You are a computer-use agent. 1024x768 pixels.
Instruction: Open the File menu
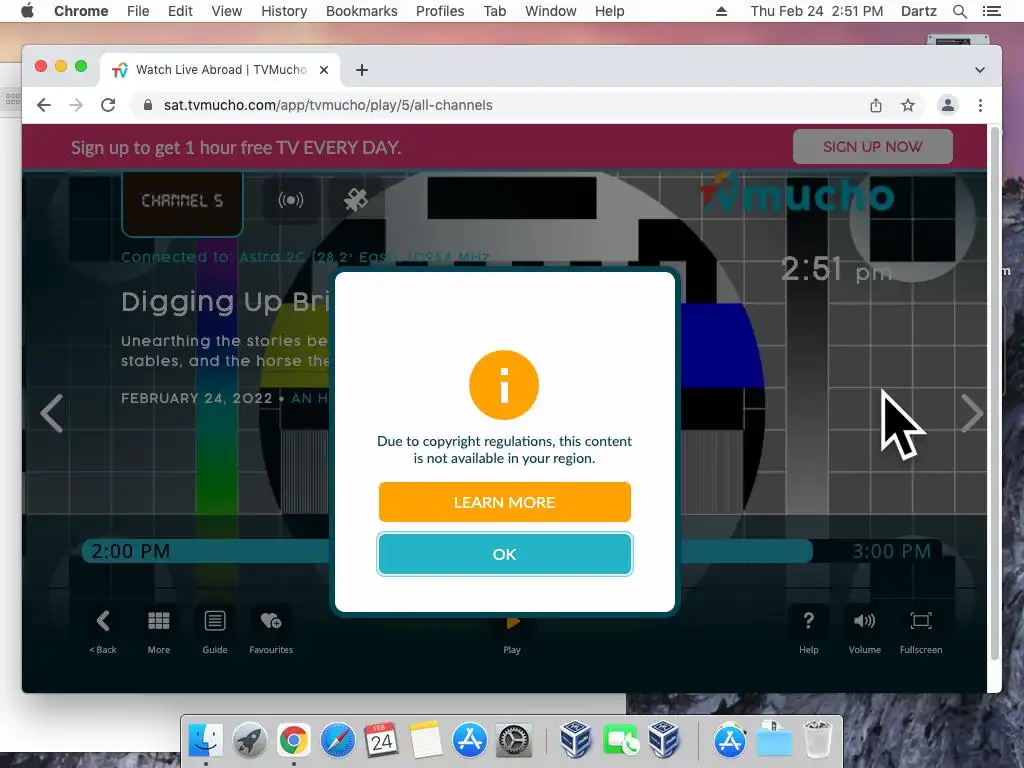click(x=138, y=11)
